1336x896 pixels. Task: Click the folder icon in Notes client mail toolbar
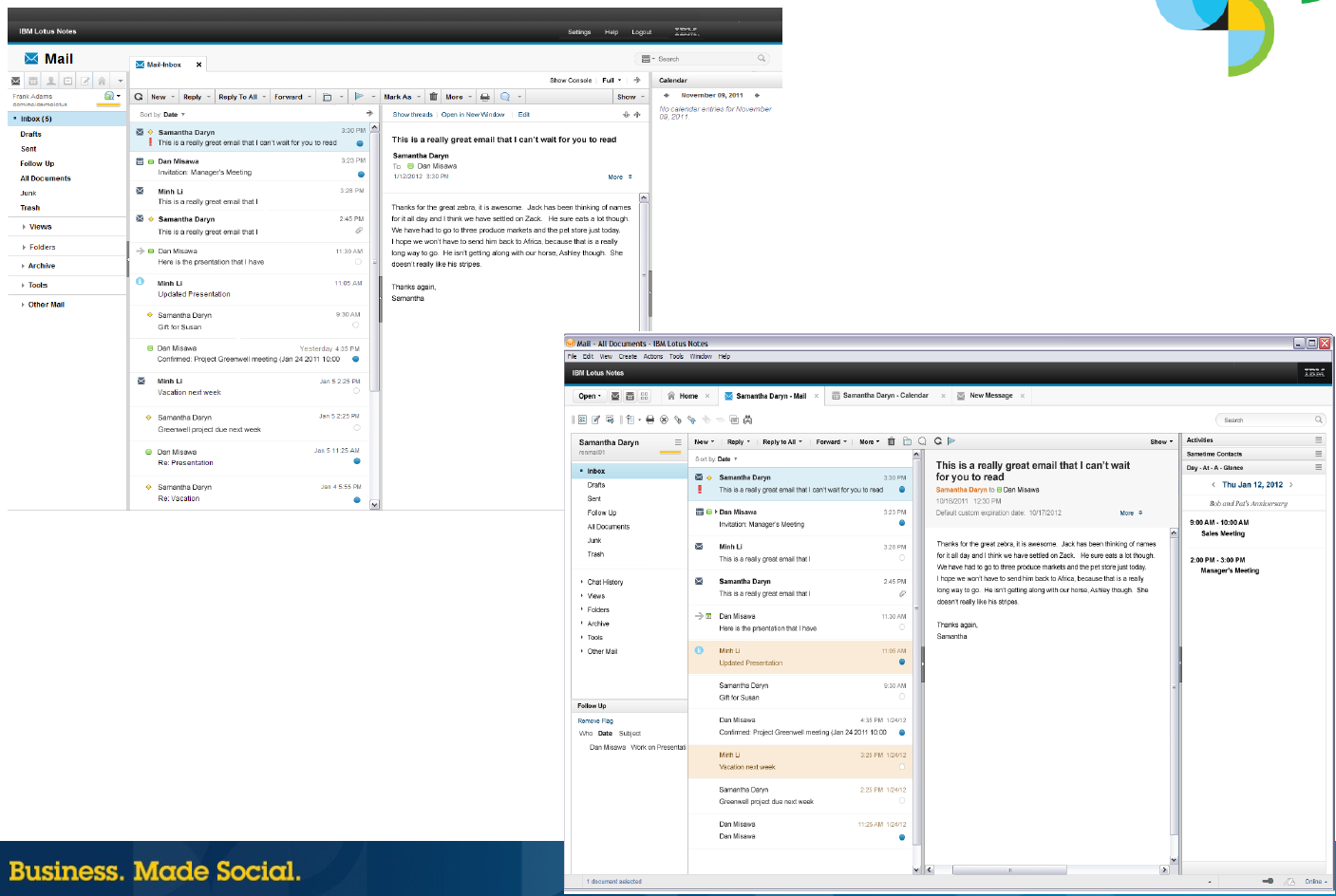907,441
